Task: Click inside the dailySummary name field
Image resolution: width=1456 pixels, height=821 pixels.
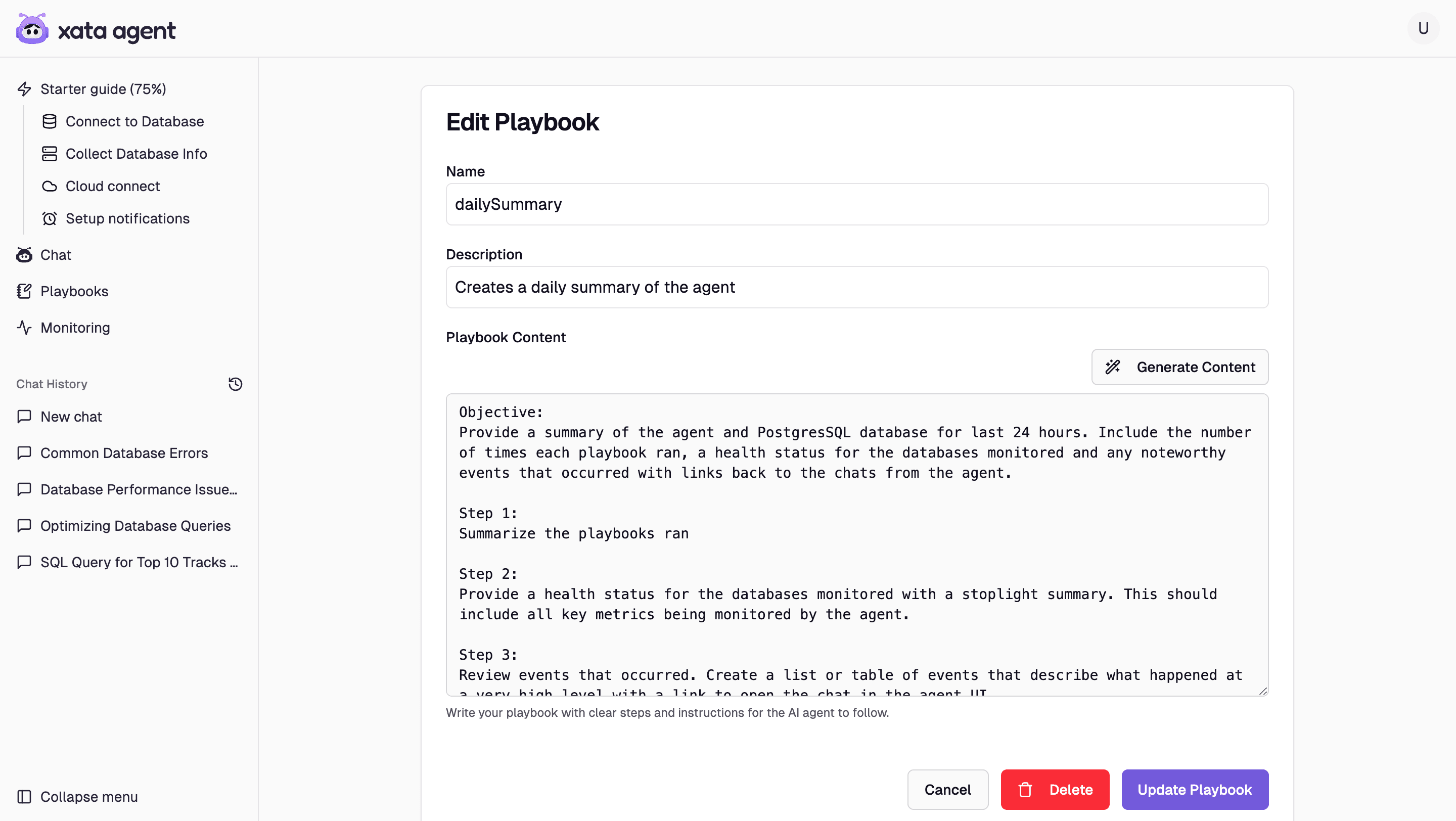Action: [857, 204]
